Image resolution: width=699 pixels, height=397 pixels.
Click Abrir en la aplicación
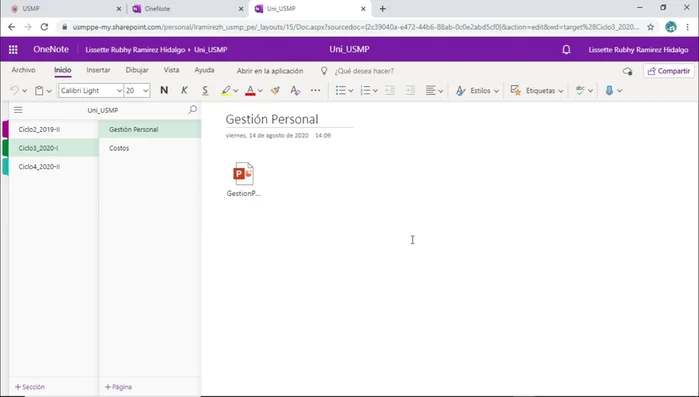click(x=270, y=71)
